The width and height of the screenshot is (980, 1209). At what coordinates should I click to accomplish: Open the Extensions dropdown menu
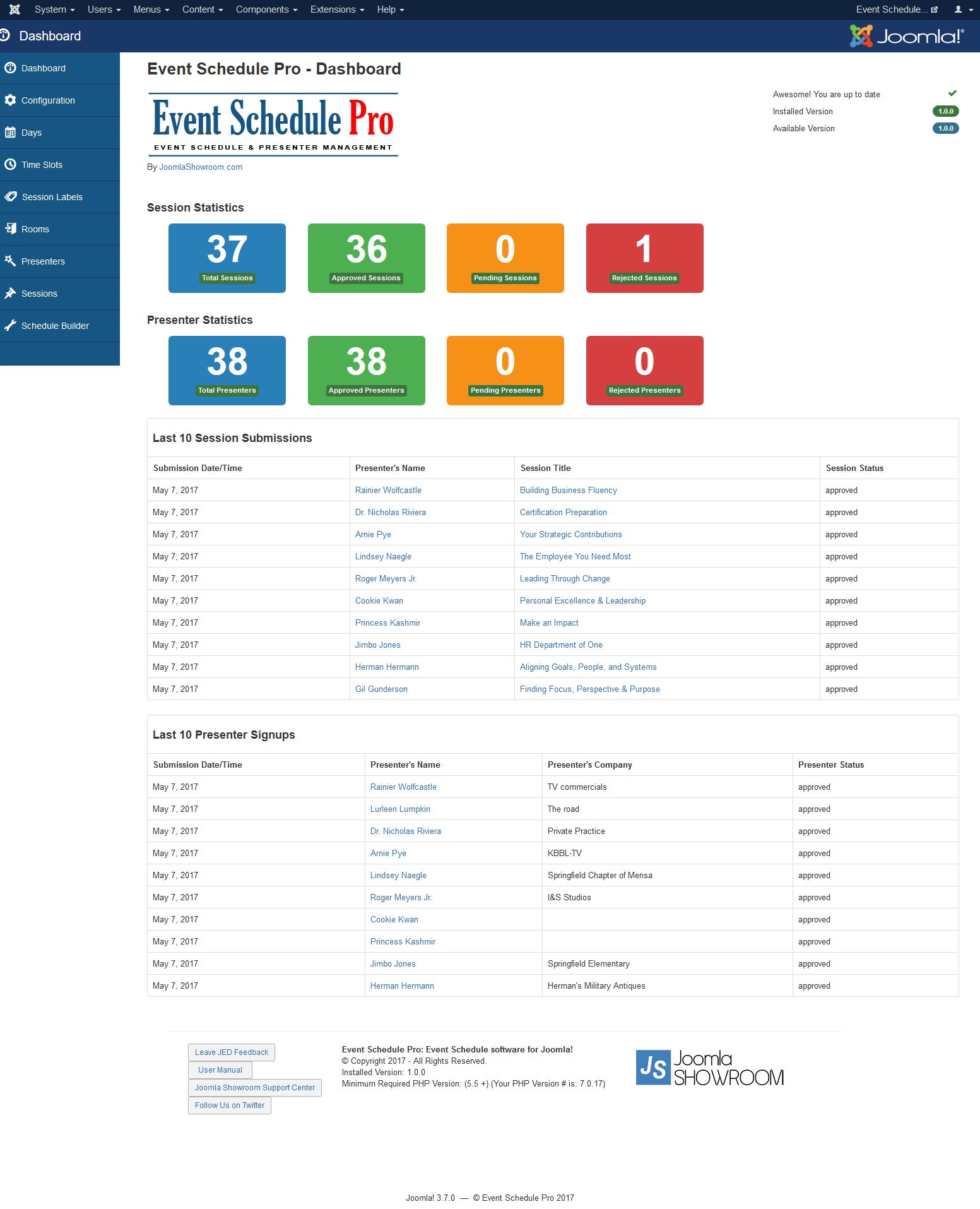tap(337, 9)
